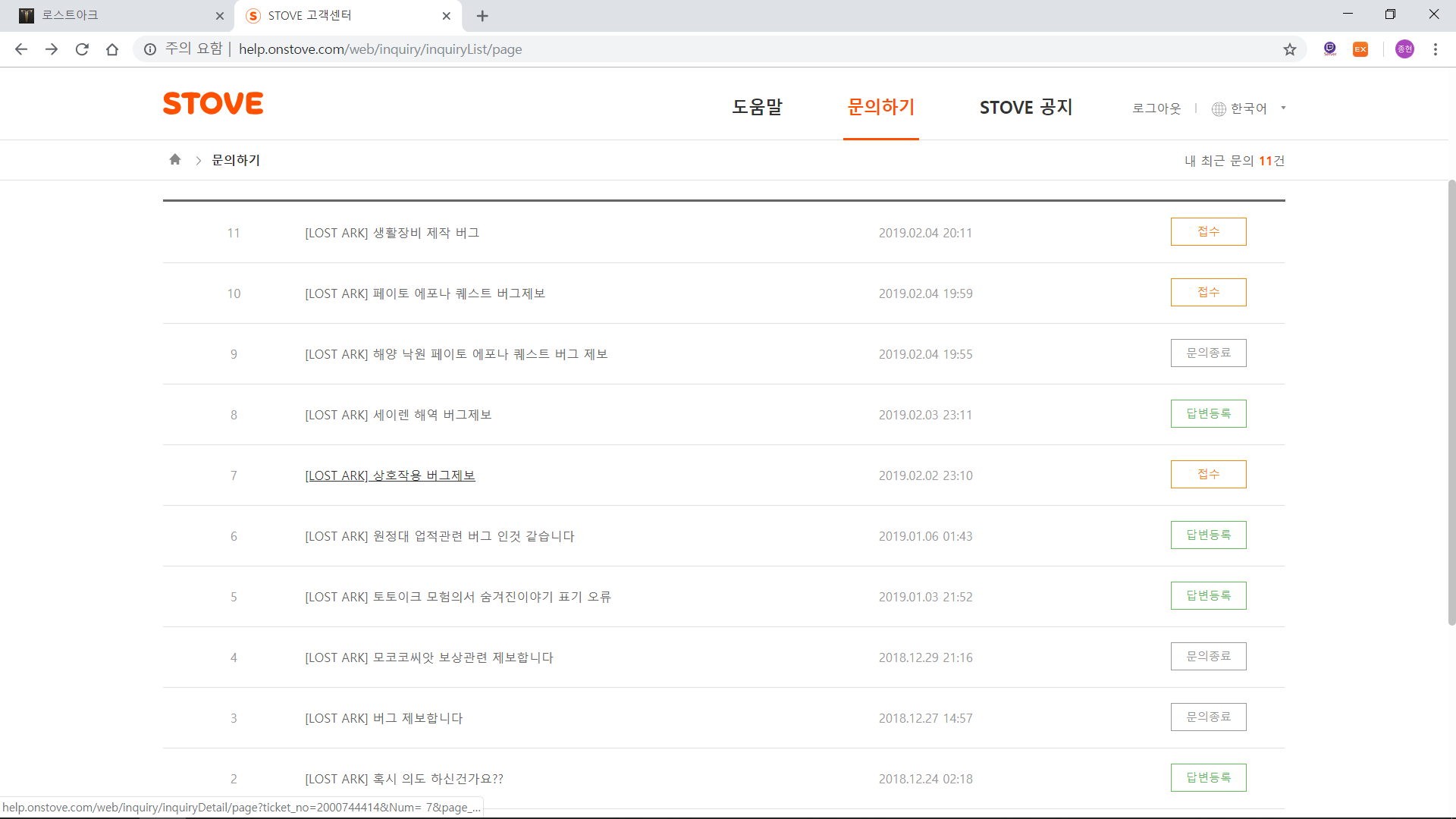Image resolution: width=1456 pixels, height=819 pixels.
Task: Click the purple profile avatar
Action: 1404,49
